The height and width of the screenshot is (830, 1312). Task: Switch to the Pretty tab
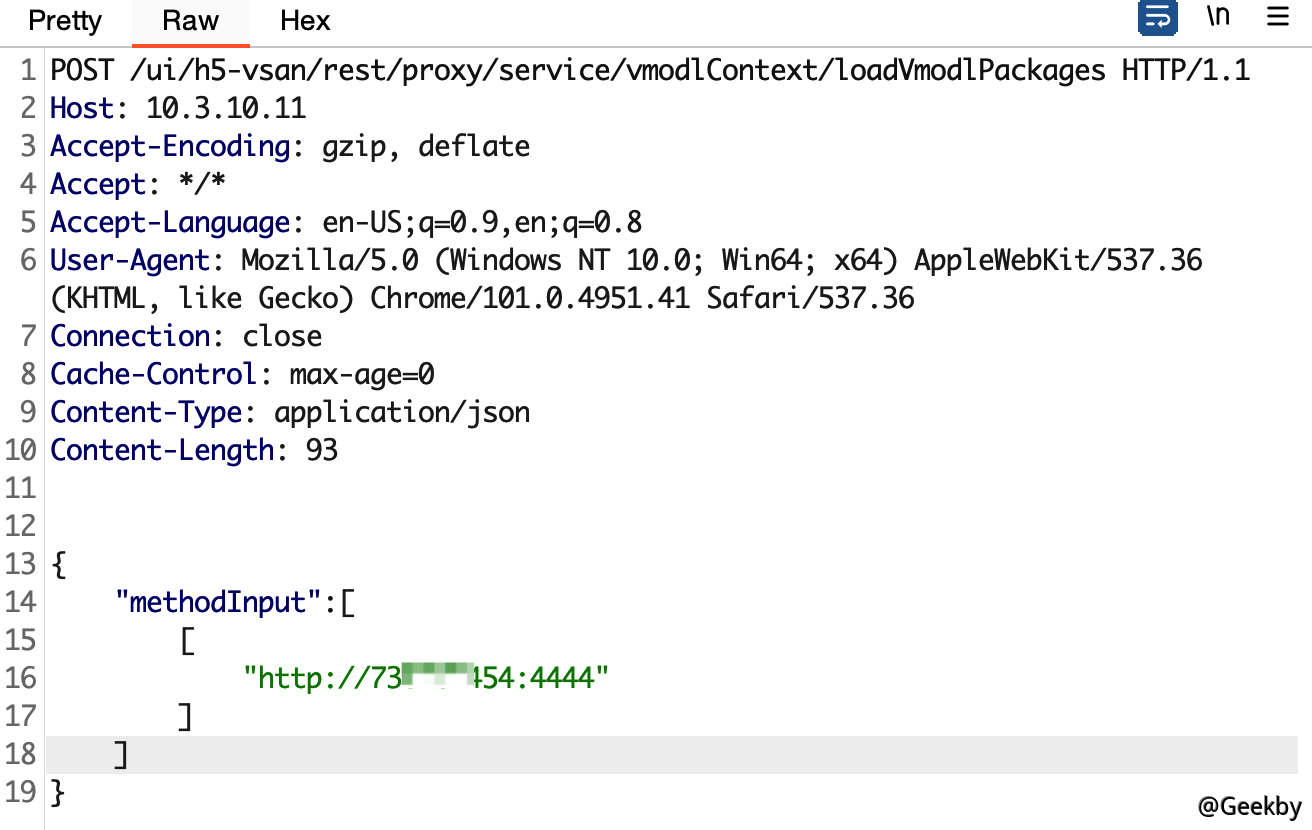click(x=65, y=21)
